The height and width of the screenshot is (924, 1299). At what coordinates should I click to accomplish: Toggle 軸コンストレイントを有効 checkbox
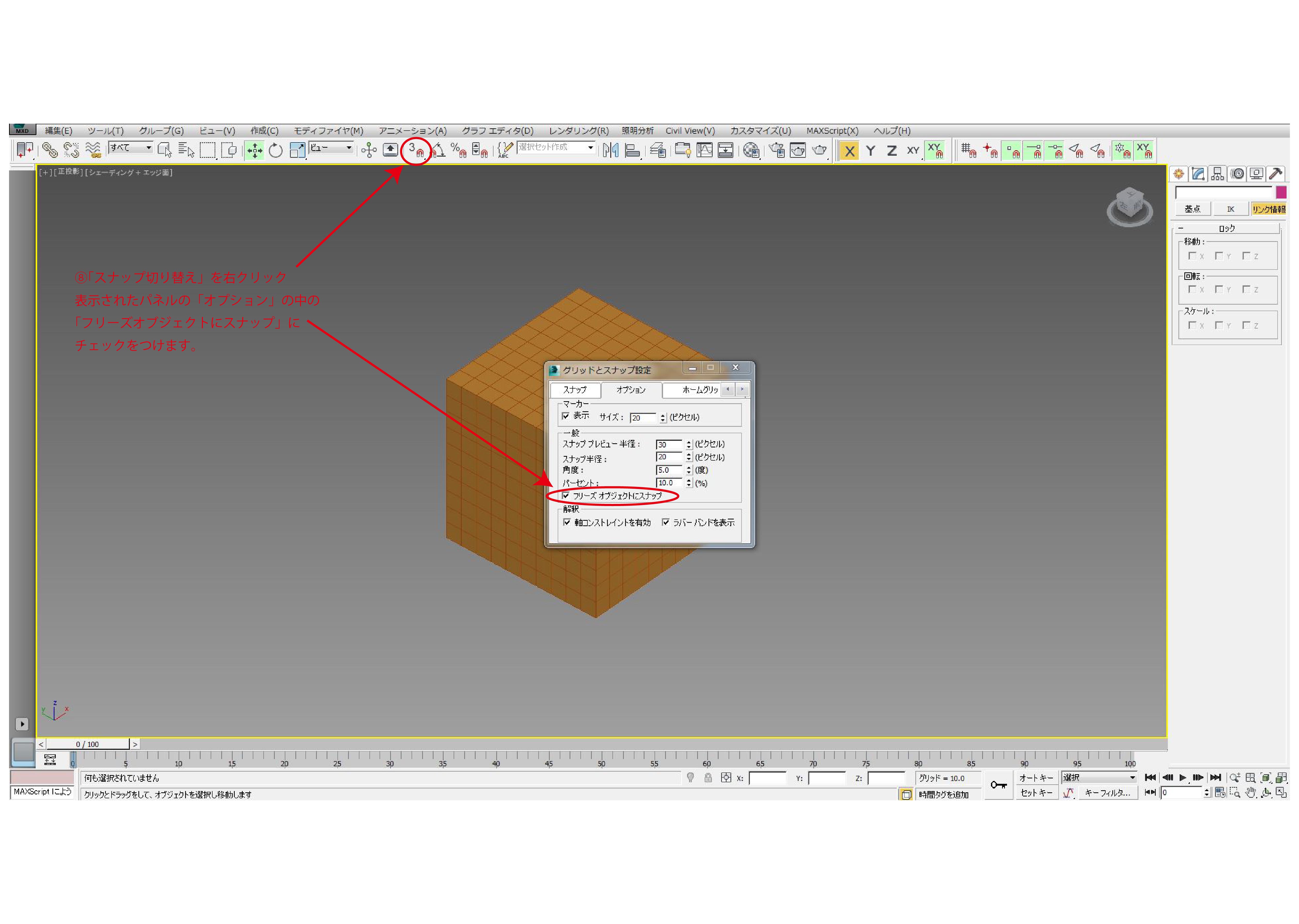(x=567, y=522)
